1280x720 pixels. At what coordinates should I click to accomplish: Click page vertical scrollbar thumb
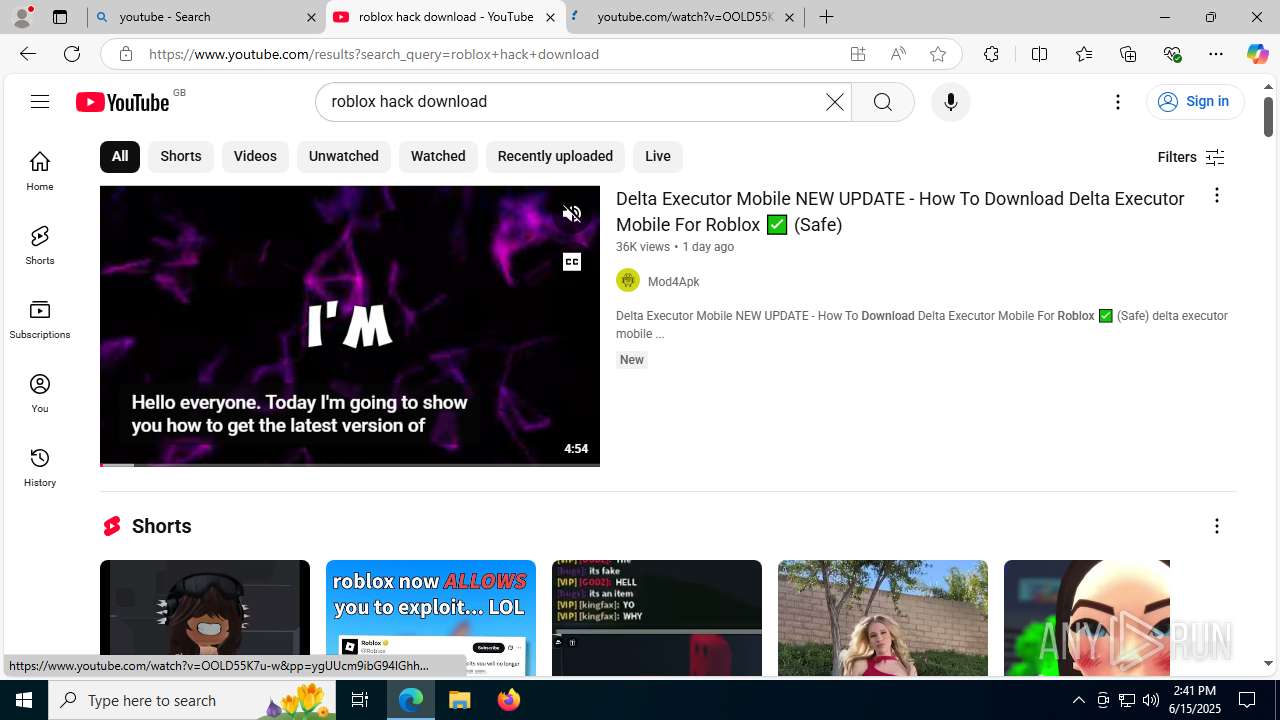tap(1268, 117)
